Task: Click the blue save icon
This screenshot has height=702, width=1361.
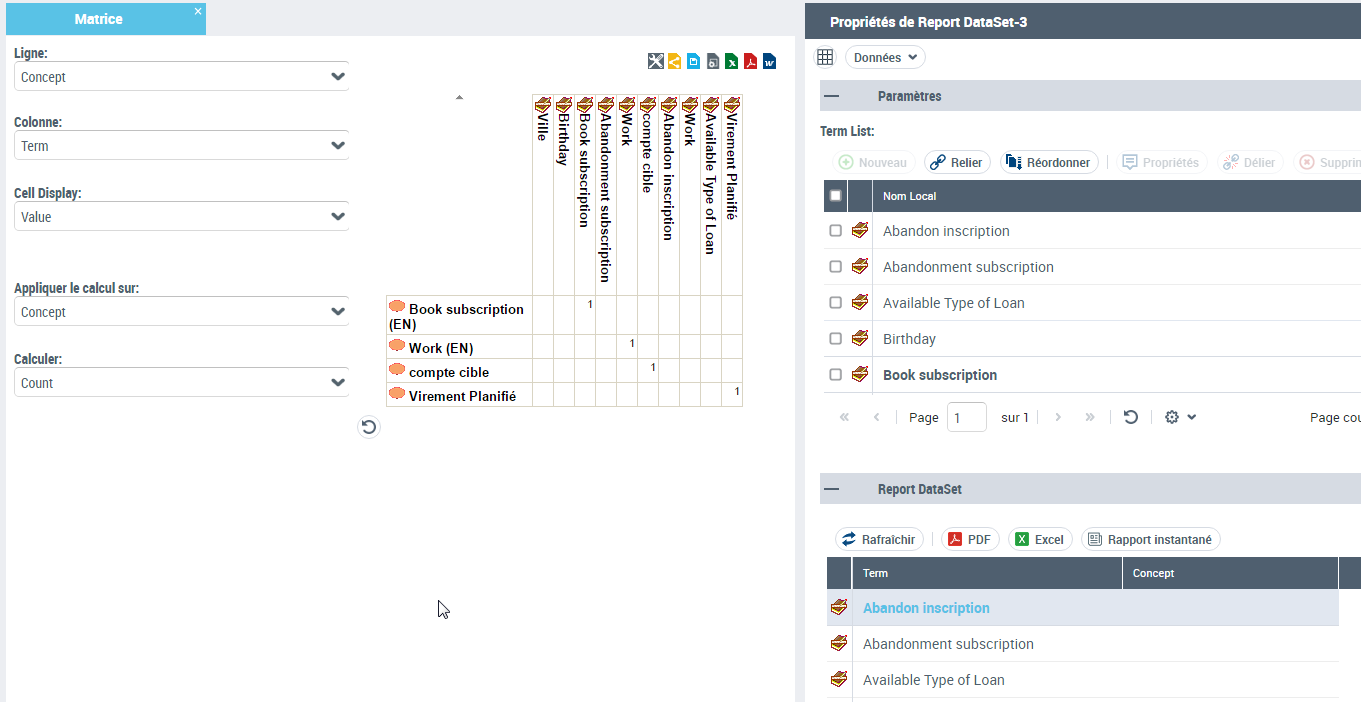Action: coord(693,62)
